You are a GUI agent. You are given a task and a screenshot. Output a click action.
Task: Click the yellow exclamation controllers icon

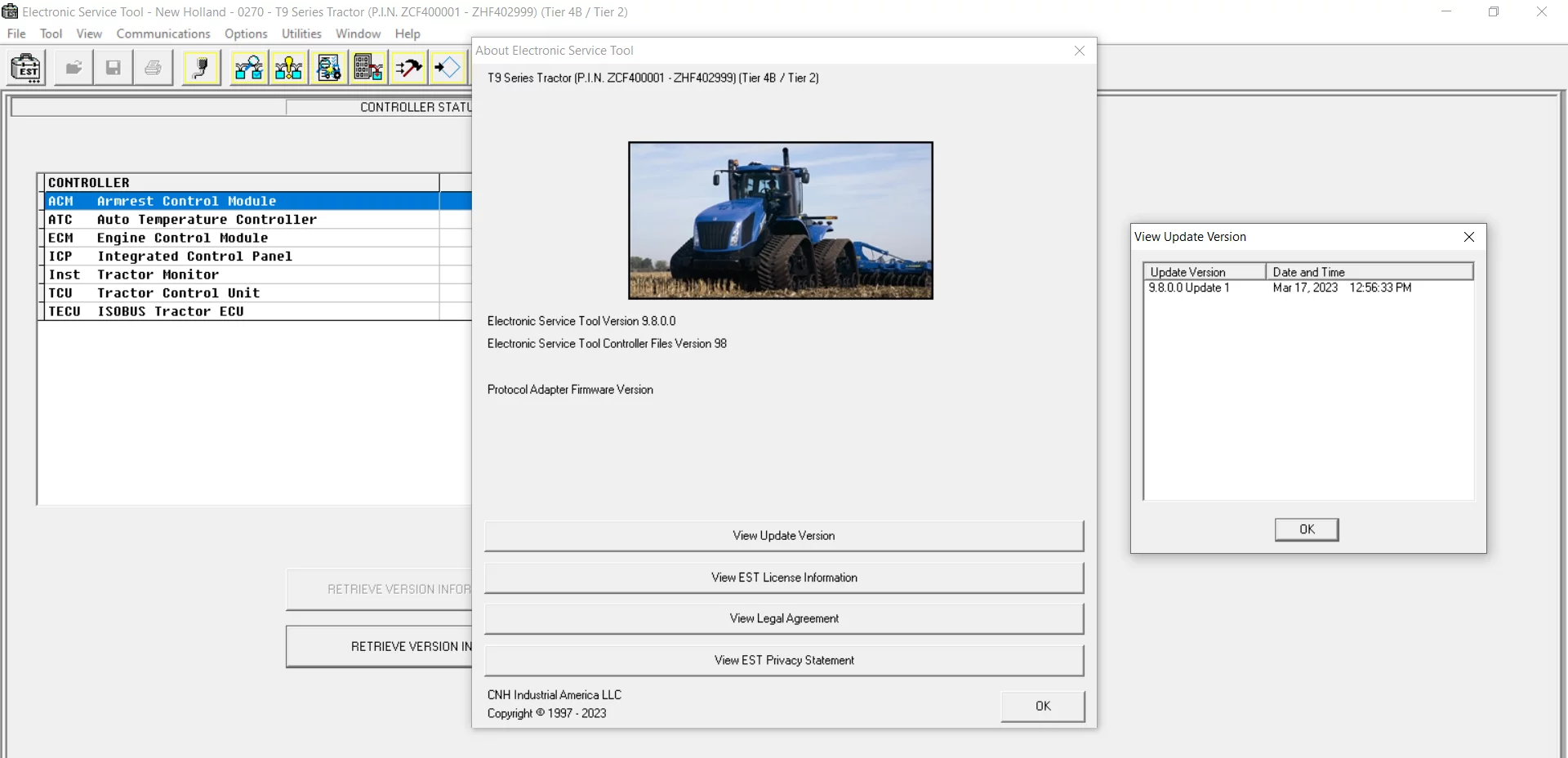(288, 68)
